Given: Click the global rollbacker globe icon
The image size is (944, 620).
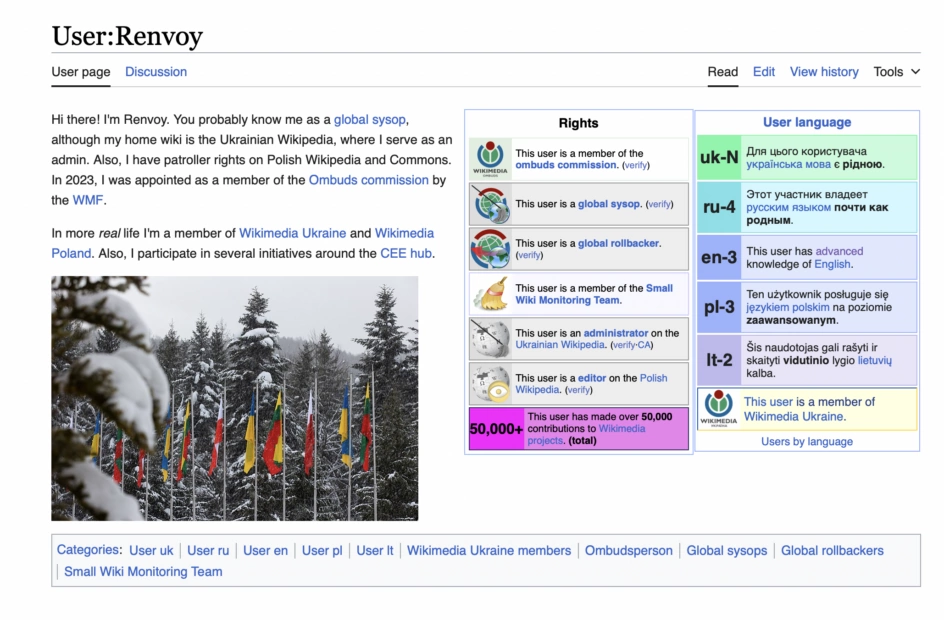Looking at the screenshot, I should point(490,249).
